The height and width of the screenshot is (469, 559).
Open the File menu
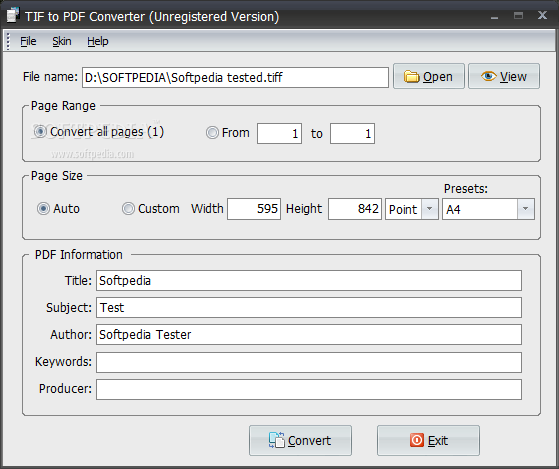click(28, 41)
